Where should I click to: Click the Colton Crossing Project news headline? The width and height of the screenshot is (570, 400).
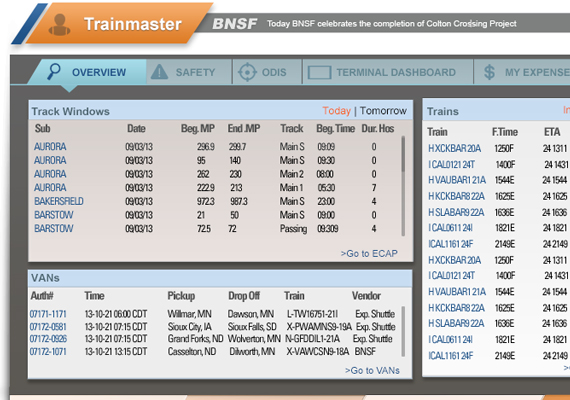pyautogui.click(x=392, y=24)
